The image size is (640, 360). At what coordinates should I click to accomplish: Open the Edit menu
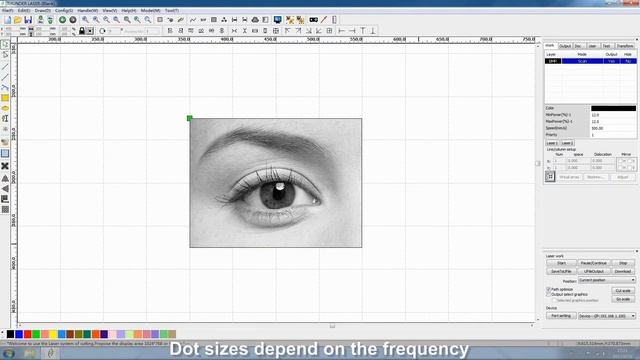click(24, 11)
